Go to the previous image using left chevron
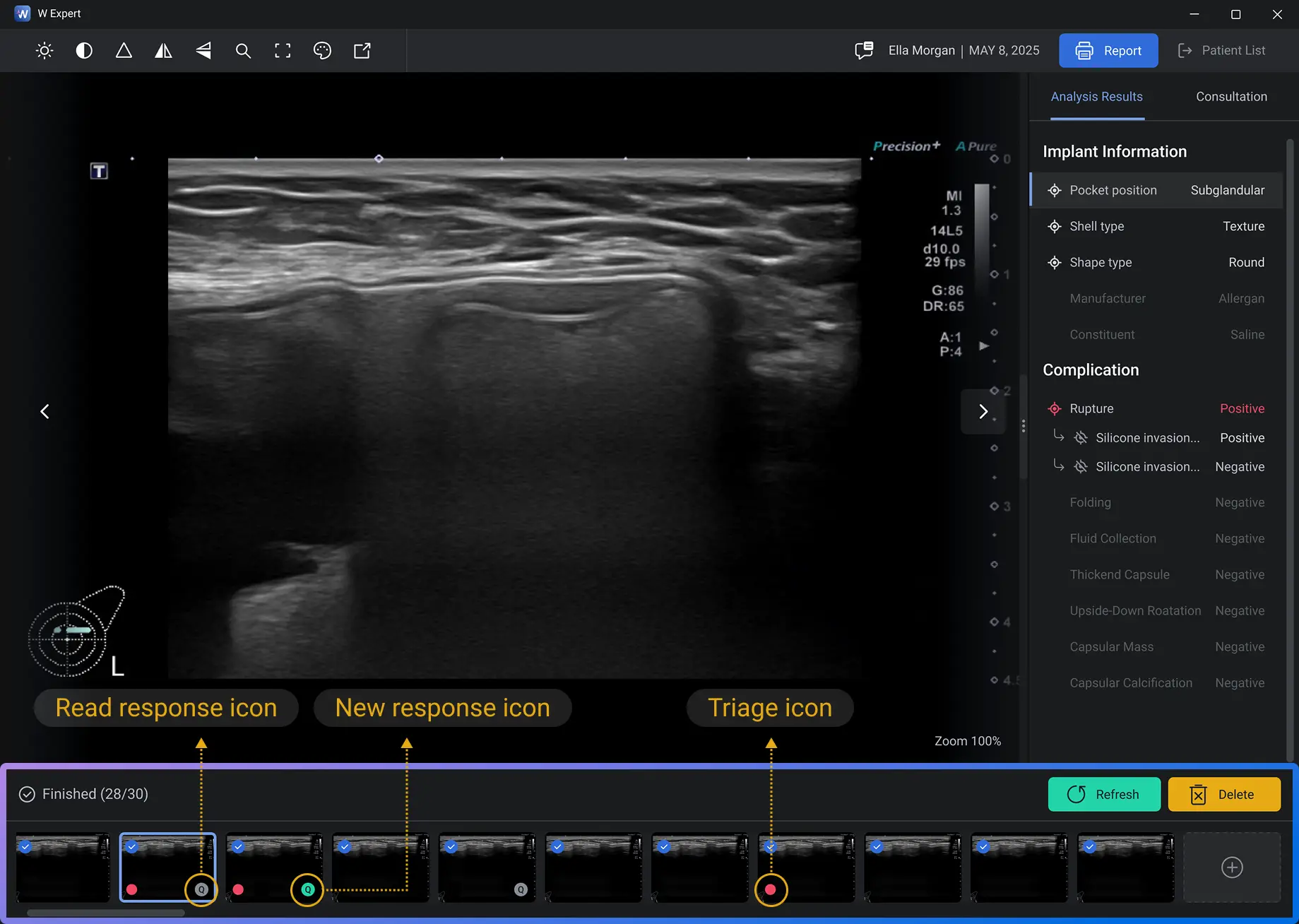The width and height of the screenshot is (1299, 924). pos(45,411)
